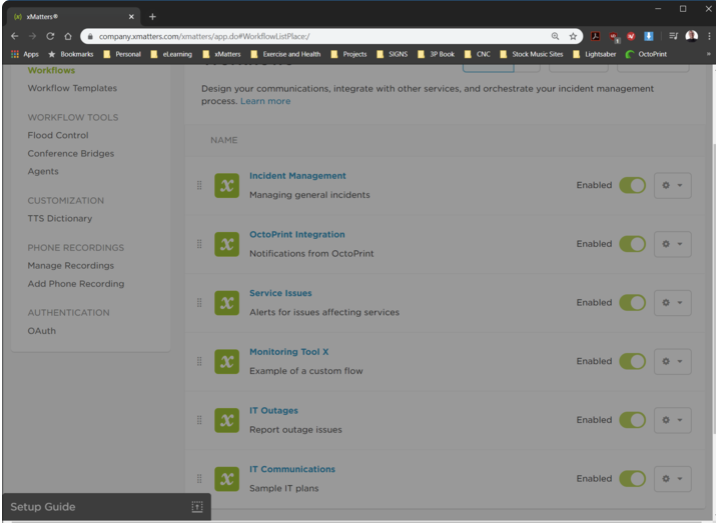Open the Monitoring Tool X workflow link
The height and width of the screenshot is (523, 716).
(289, 352)
